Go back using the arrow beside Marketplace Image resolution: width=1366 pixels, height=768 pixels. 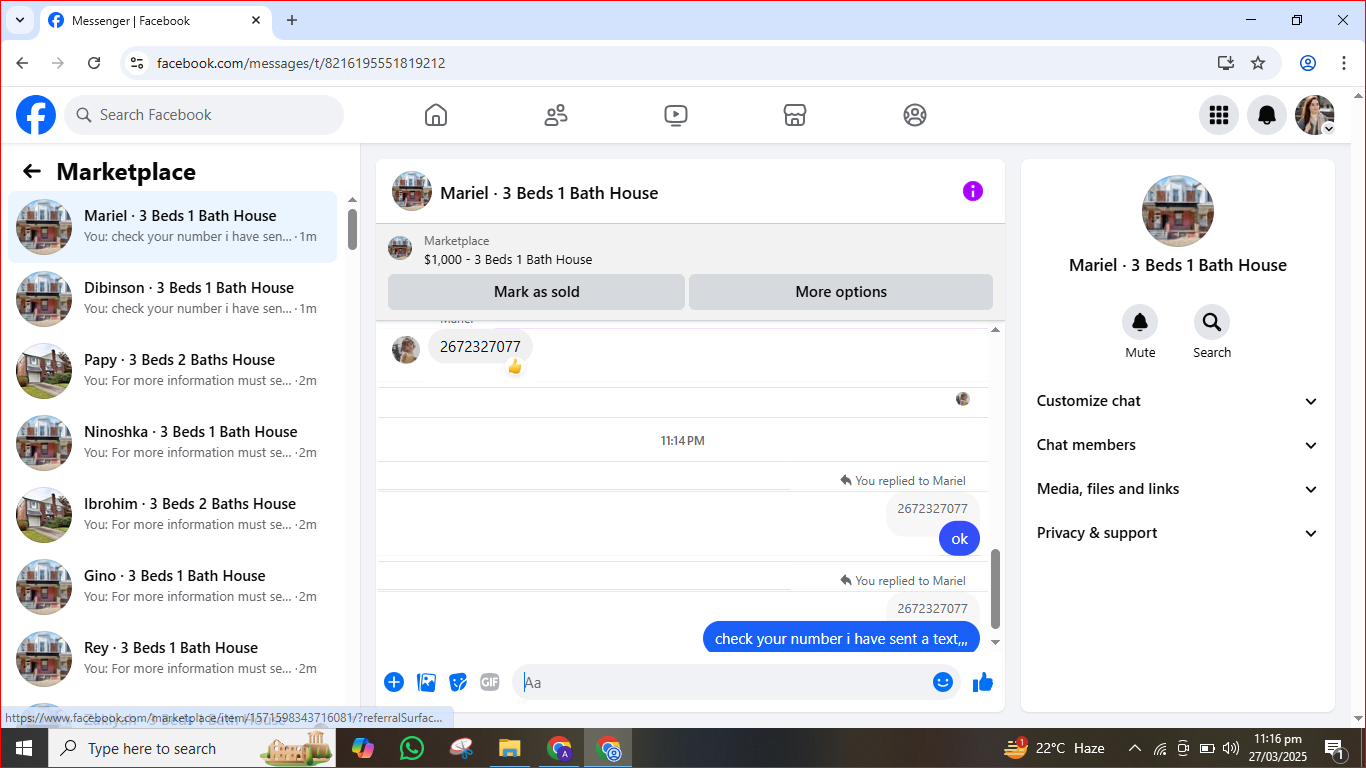32,171
